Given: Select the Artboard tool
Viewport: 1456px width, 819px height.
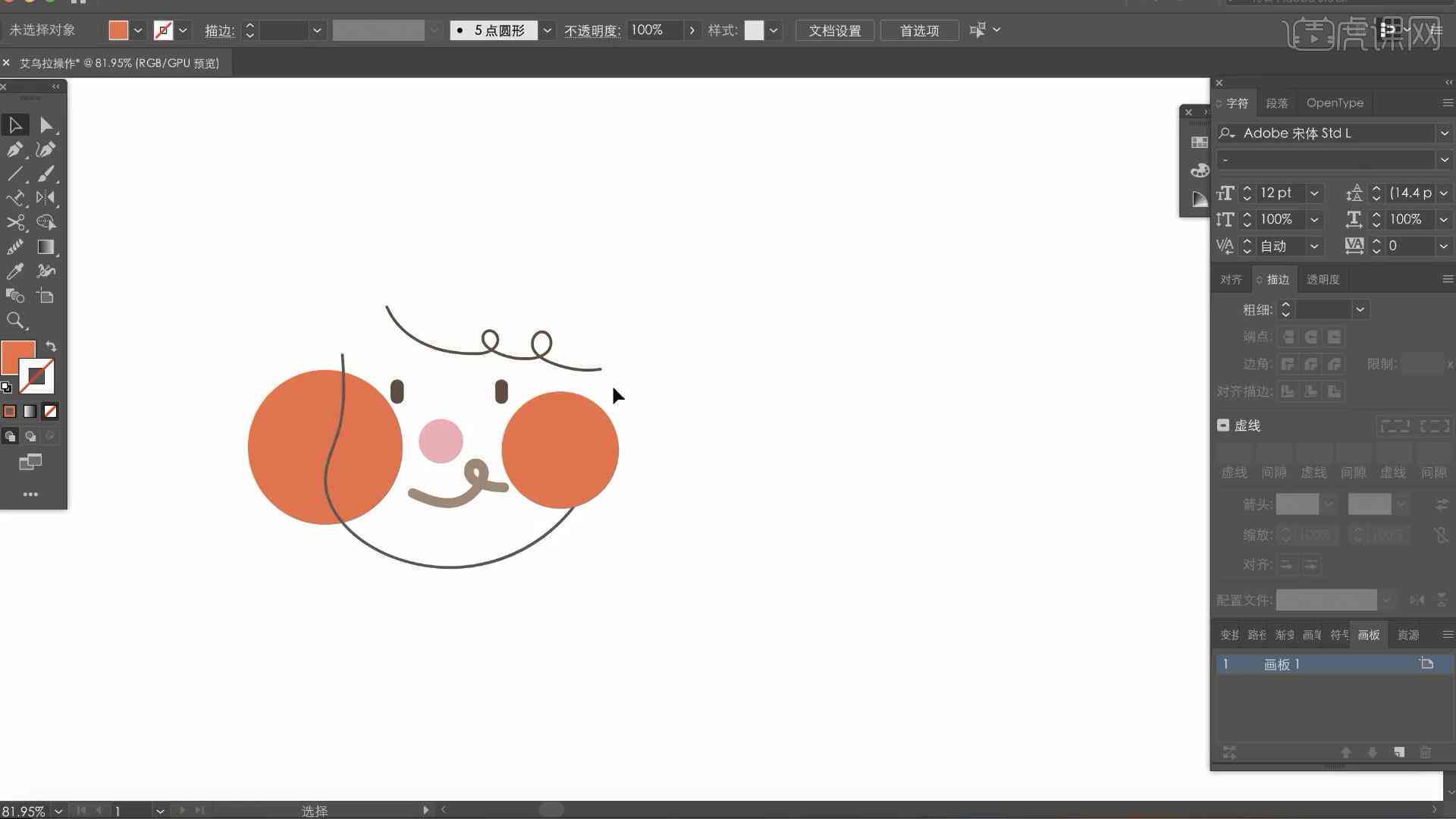Looking at the screenshot, I should click(x=45, y=296).
